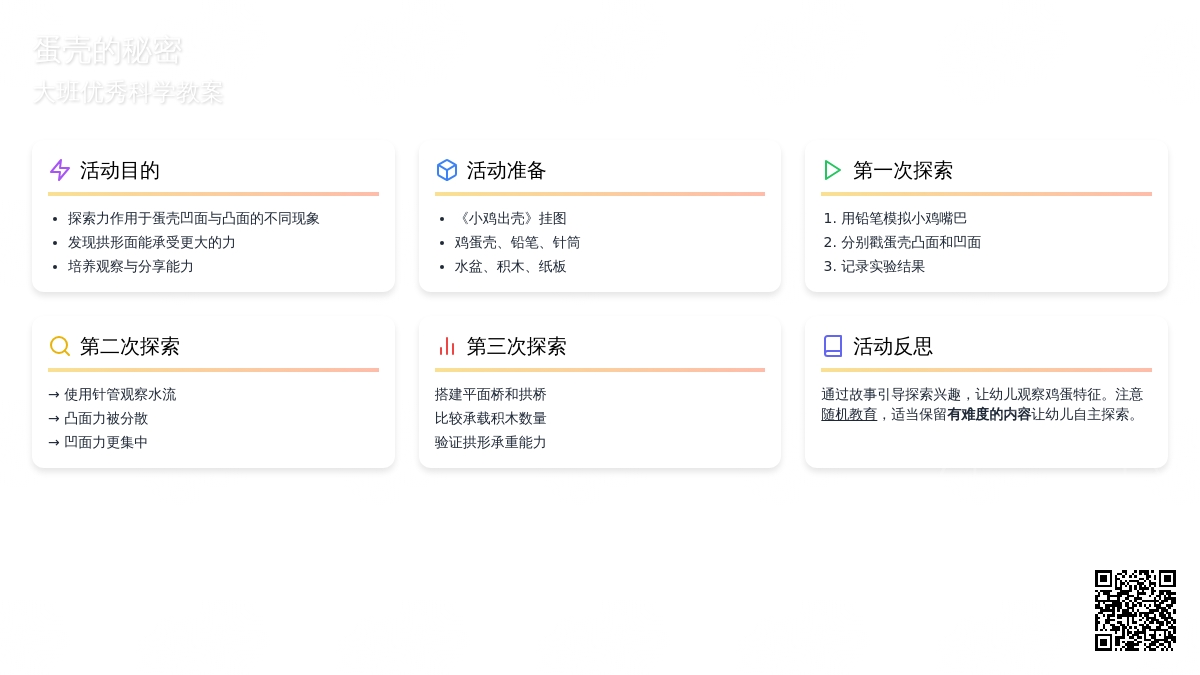Click the 活动目的 card heading

[120, 171]
